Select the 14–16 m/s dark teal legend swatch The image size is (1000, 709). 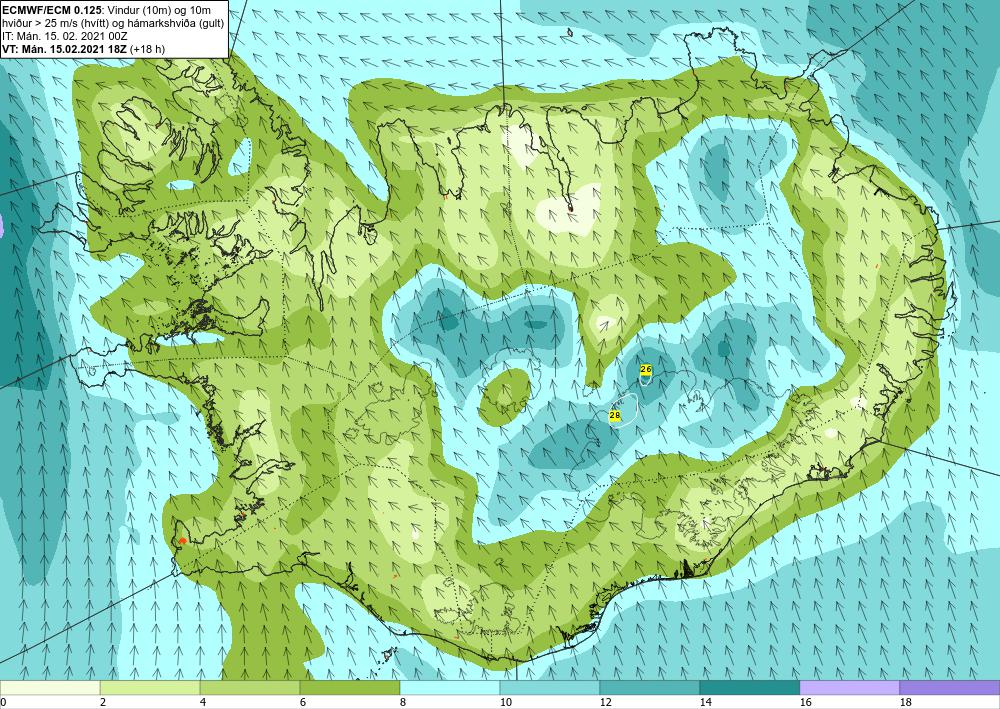[x=749, y=687]
